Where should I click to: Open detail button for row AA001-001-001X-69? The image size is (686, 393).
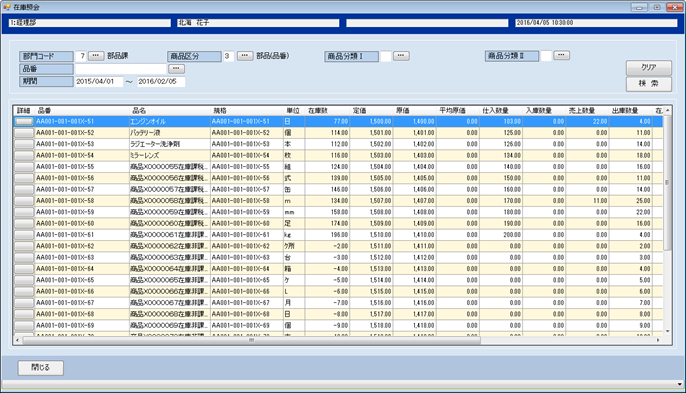(x=24, y=326)
